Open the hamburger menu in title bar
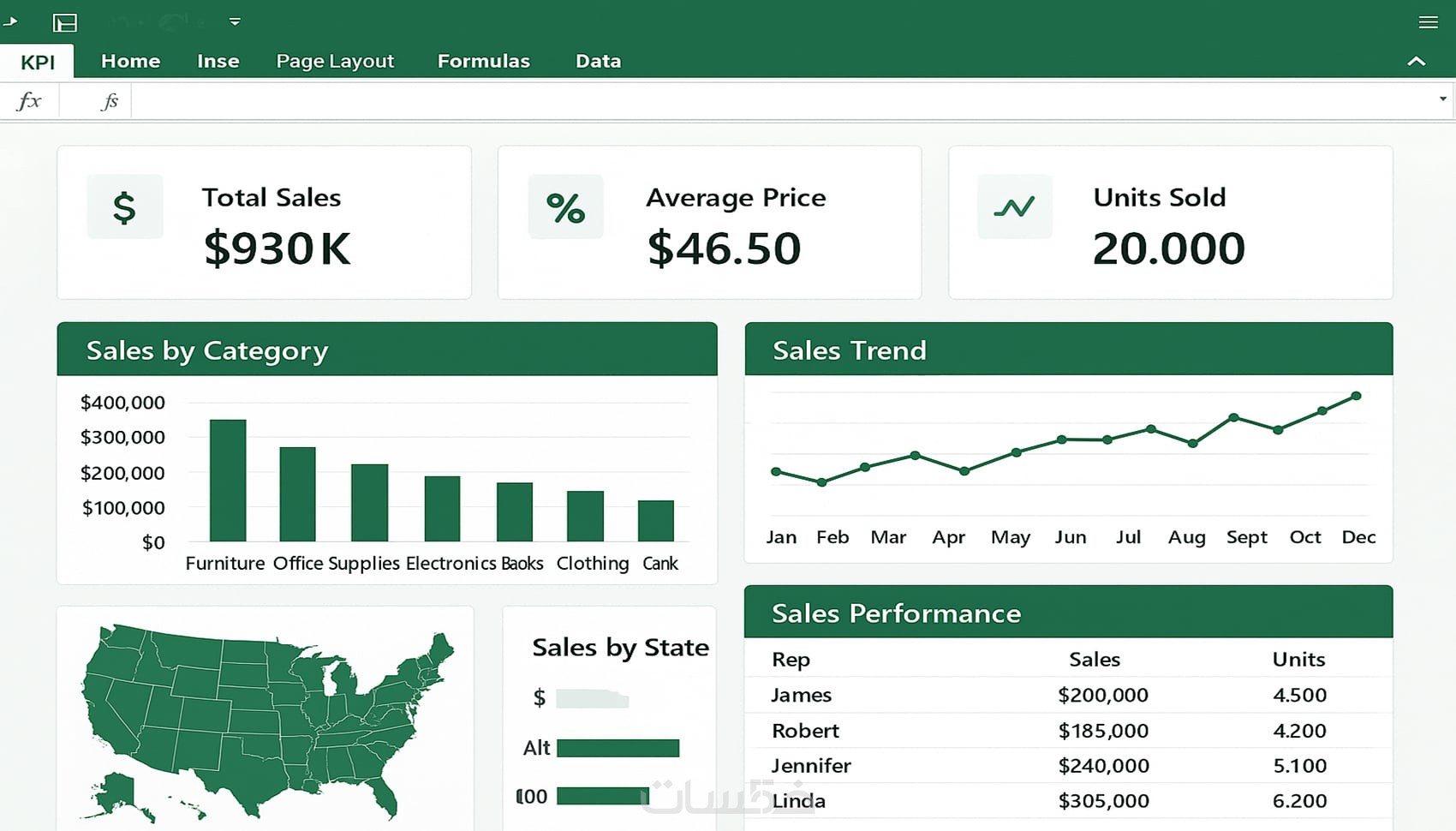The width and height of the screenshot is (1456, 831). point(1428,22)
